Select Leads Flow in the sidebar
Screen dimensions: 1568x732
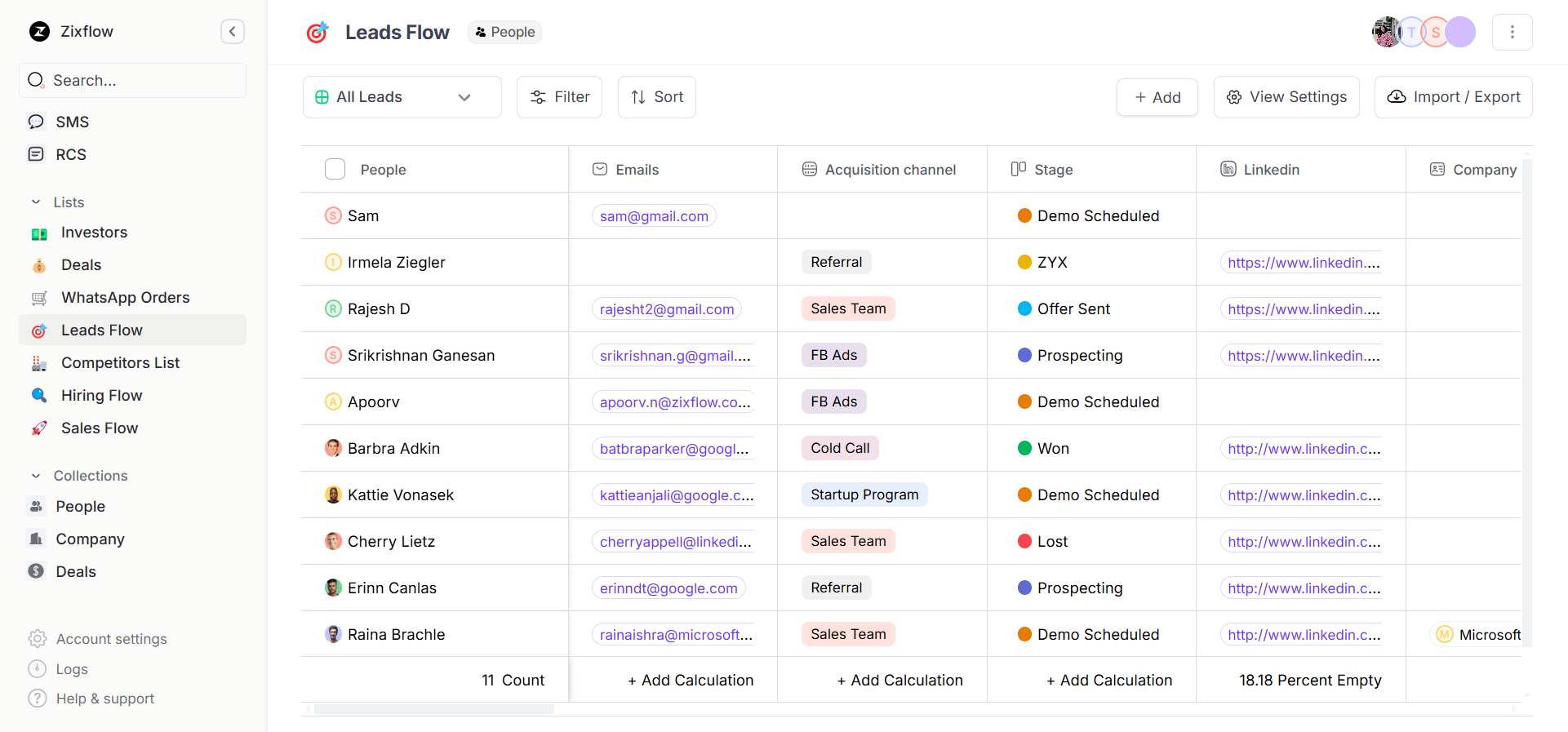[x=132, y=331]
